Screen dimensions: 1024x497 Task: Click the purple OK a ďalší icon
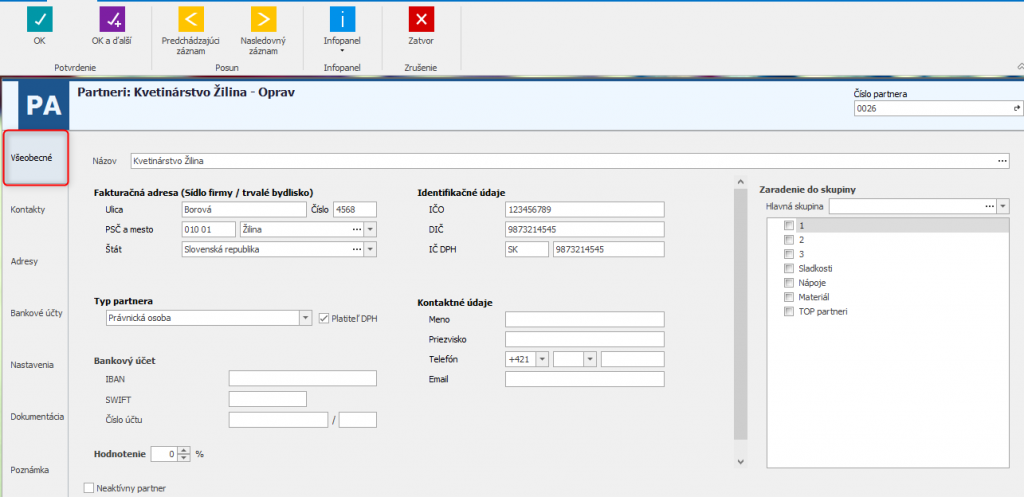tap(112, 19)
